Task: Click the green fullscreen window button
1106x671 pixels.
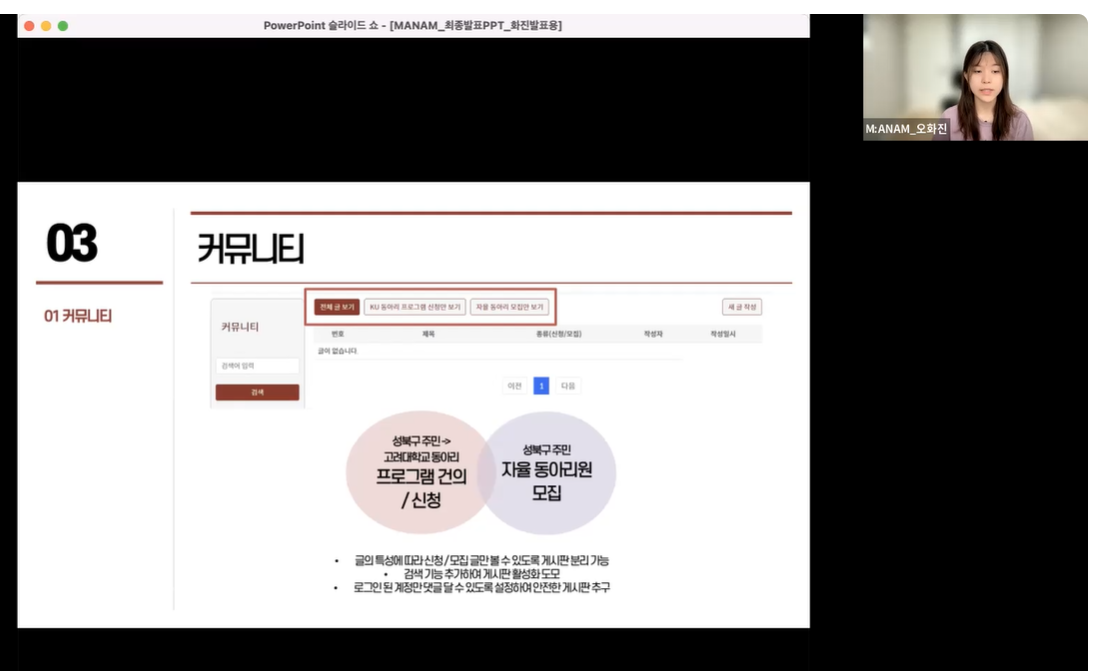Action: (x=63, y=25)
